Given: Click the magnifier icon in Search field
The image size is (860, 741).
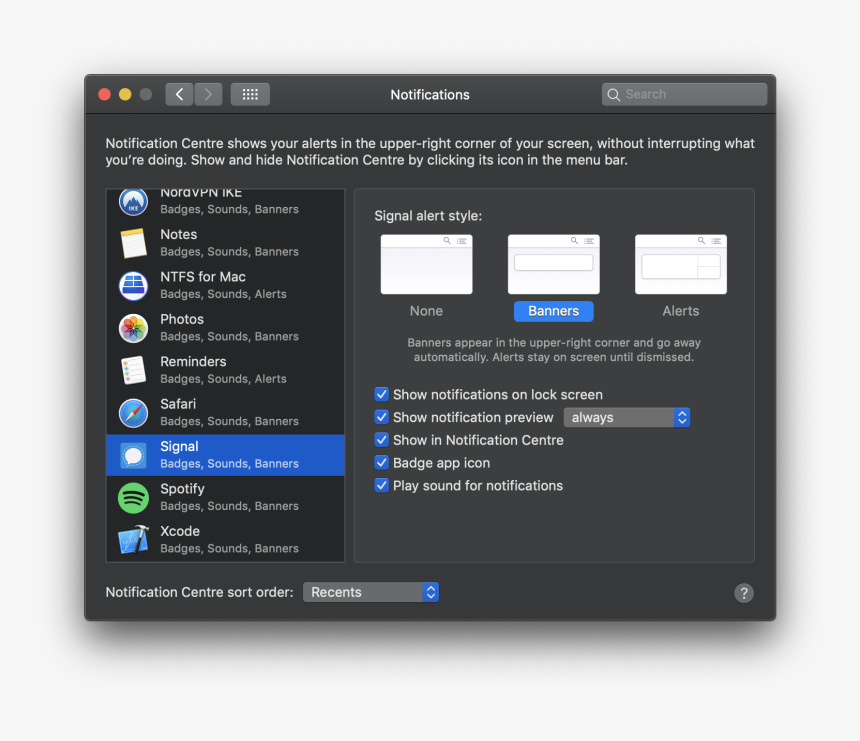Looking at the screenshot, I should (x=614, y=95).
